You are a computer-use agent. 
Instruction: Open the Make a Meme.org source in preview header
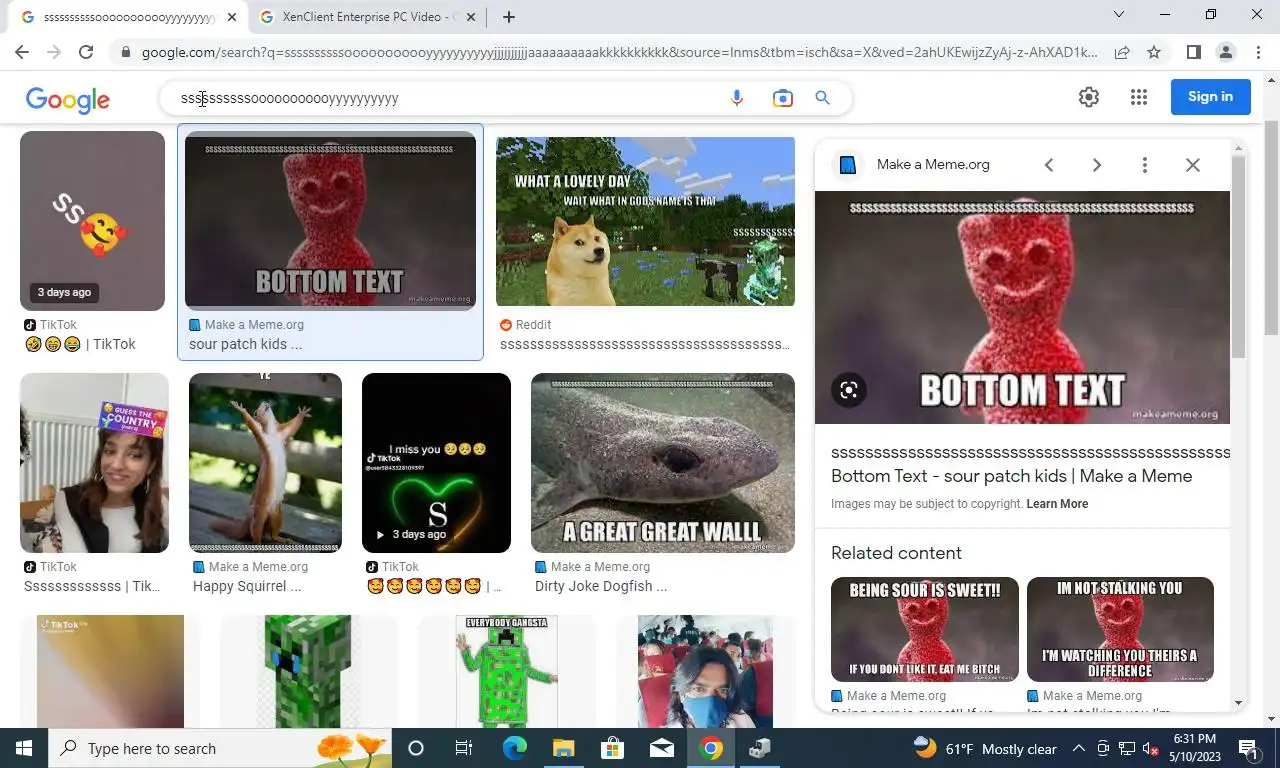[x=933, y=165]
